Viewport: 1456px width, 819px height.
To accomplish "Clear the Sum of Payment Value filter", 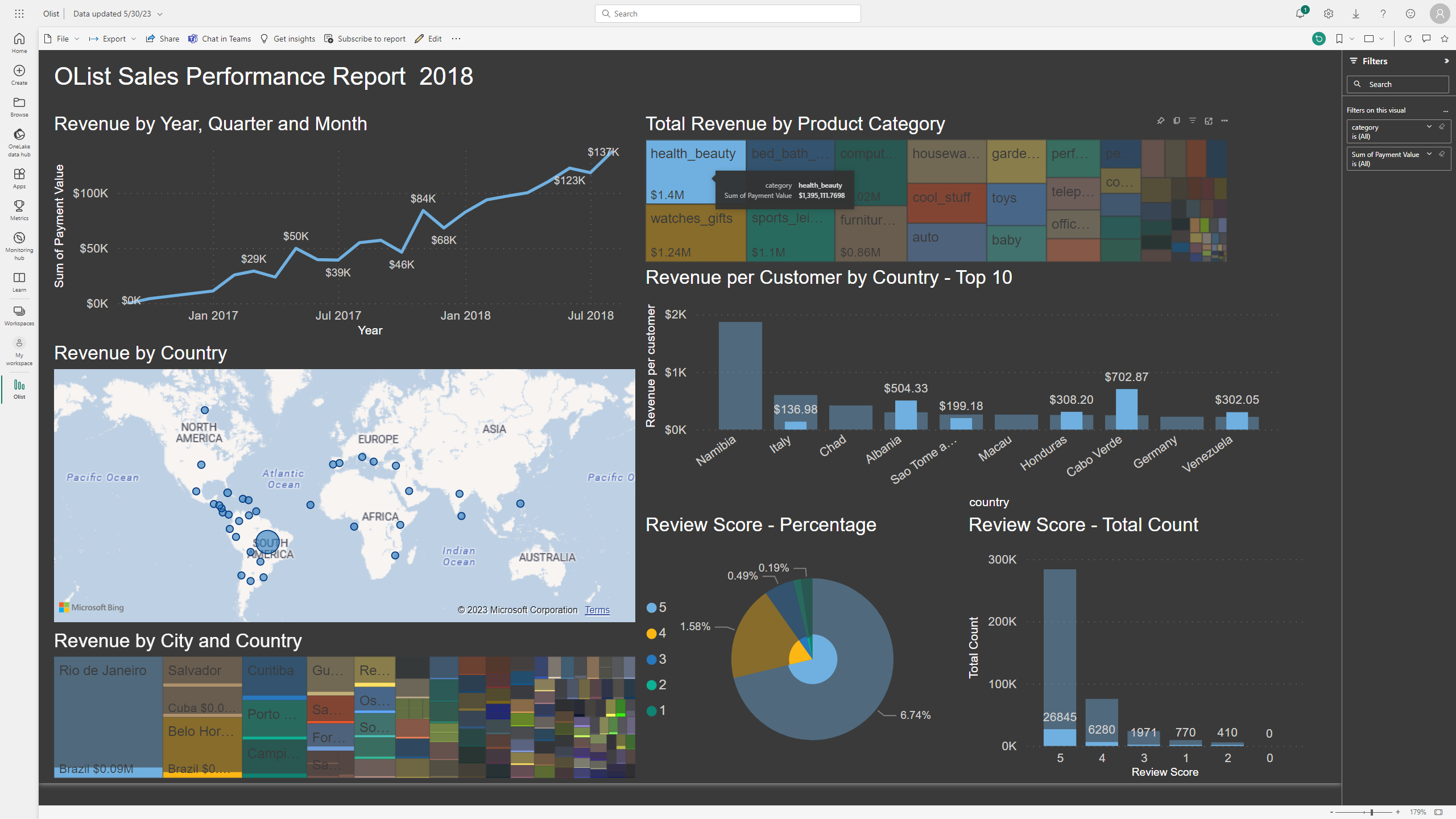I will click(x=1442, y=154).
